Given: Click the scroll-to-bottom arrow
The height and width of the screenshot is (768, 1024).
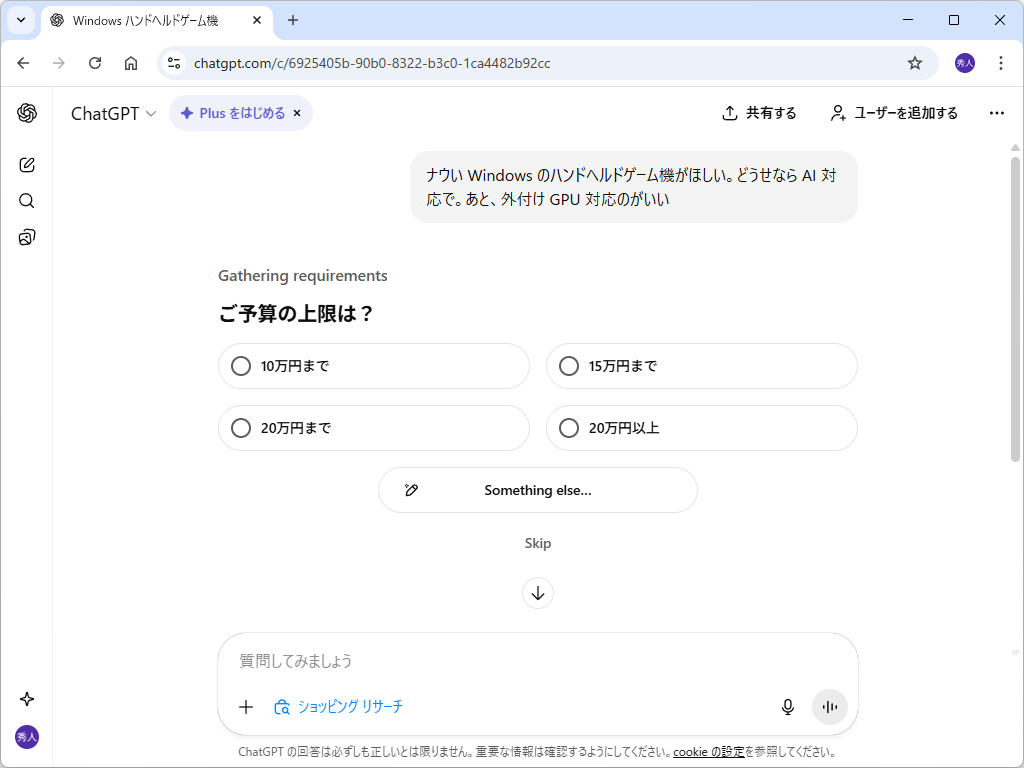Looking at the screenshot, I should [538, 593].
